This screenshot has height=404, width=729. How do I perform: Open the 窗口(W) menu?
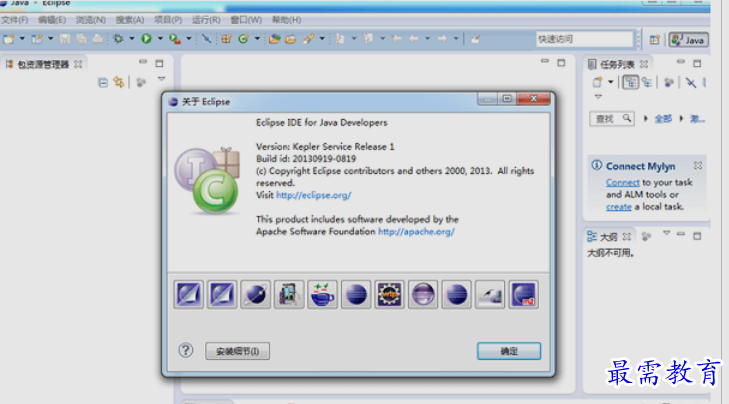pyautogui.click(x=246, y=20)
